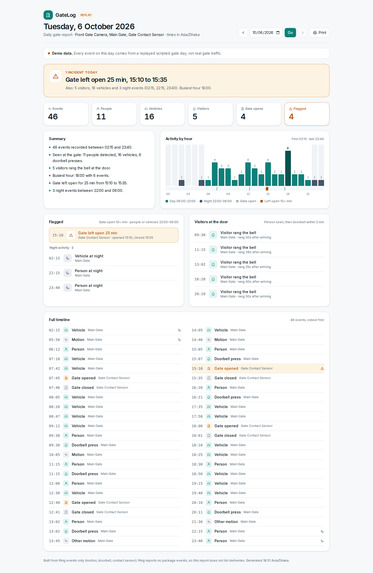Screen dimensions: 373x573
Task: Open the calendar picker icon in date field
Action: (278, 33)
